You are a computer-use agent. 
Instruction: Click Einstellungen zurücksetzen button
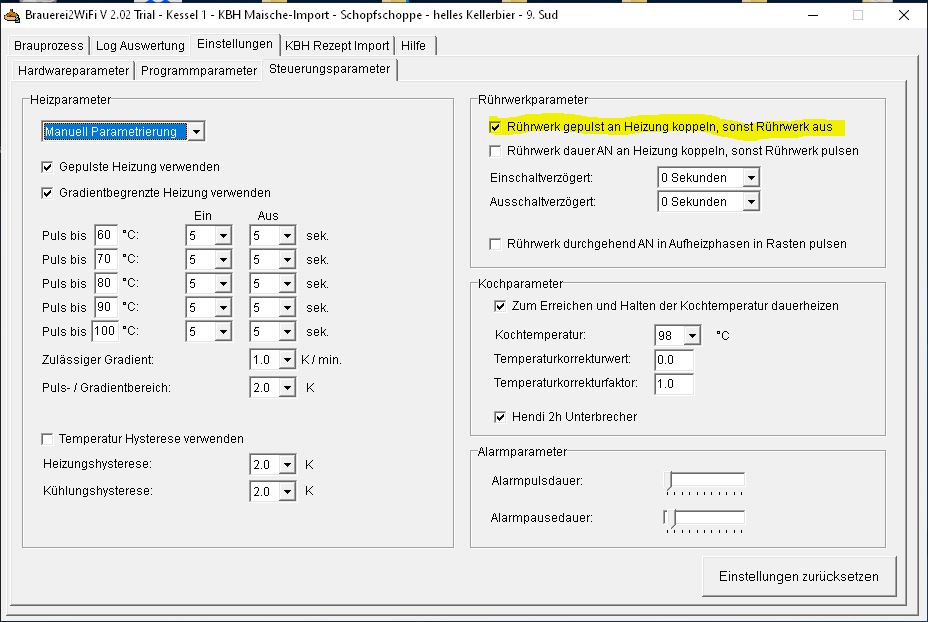[798, 577]
